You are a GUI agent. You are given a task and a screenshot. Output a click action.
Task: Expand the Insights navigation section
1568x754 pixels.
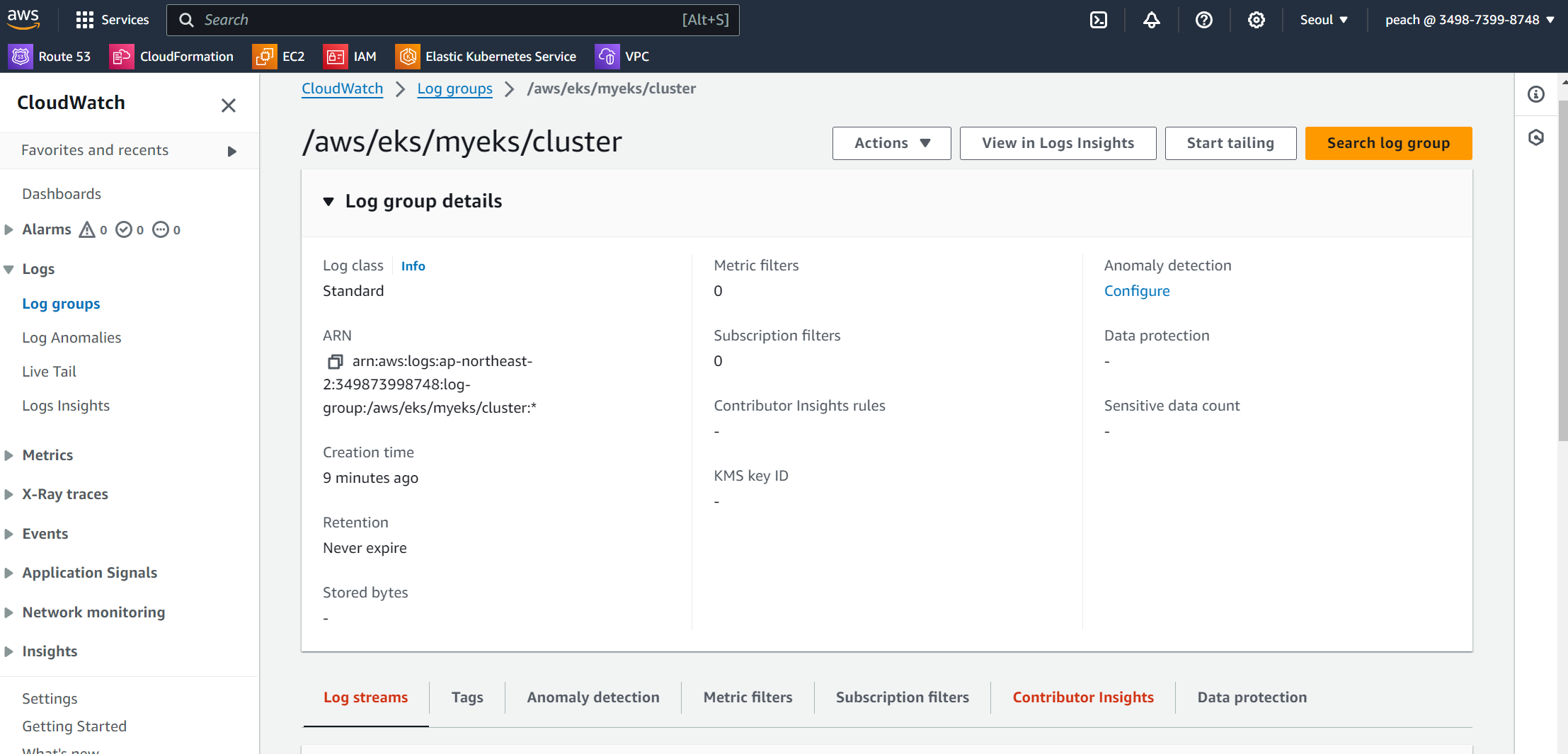[8, 651]
